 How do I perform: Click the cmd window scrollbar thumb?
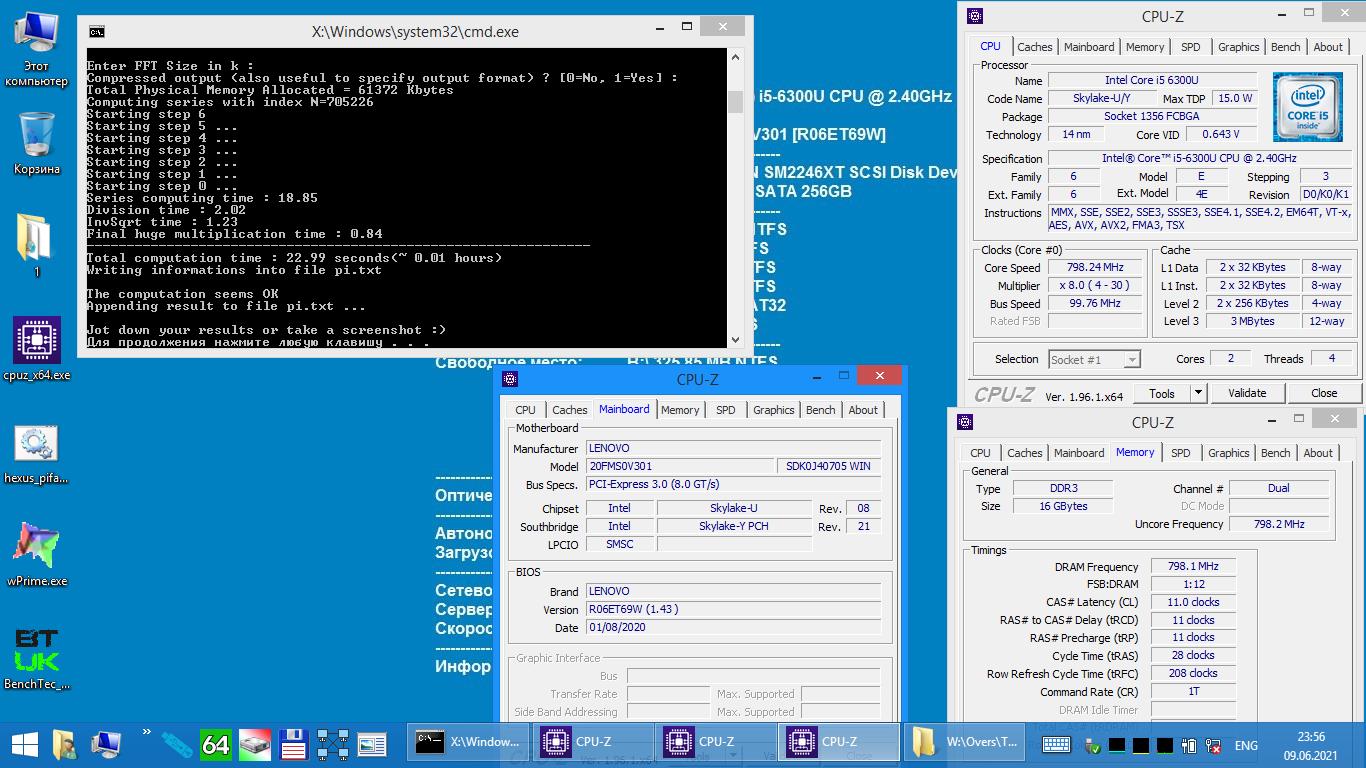point(736,102)
